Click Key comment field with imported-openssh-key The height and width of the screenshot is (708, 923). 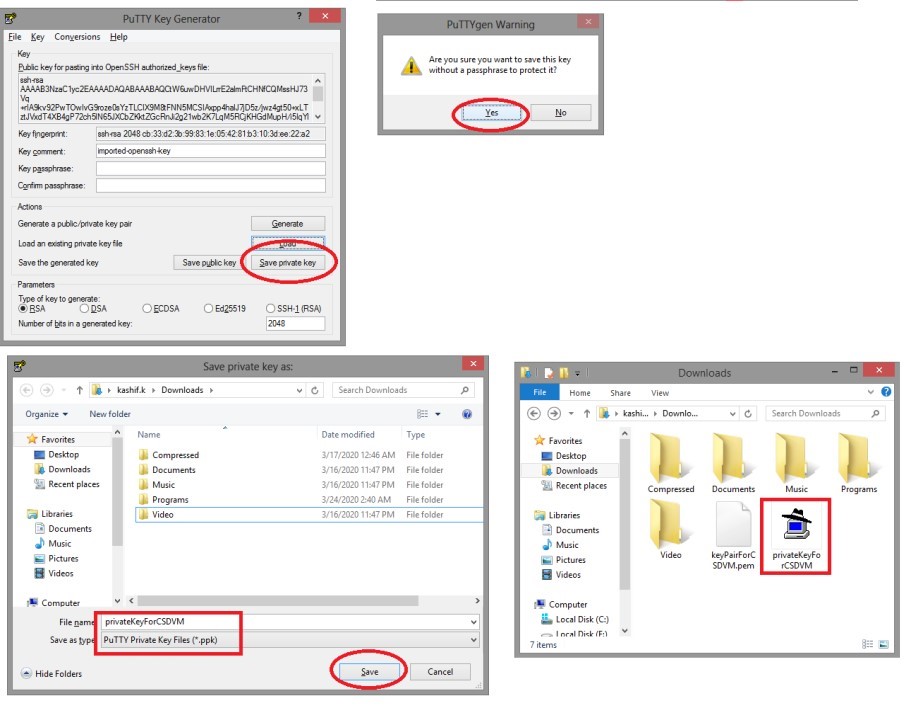point(211,151)
